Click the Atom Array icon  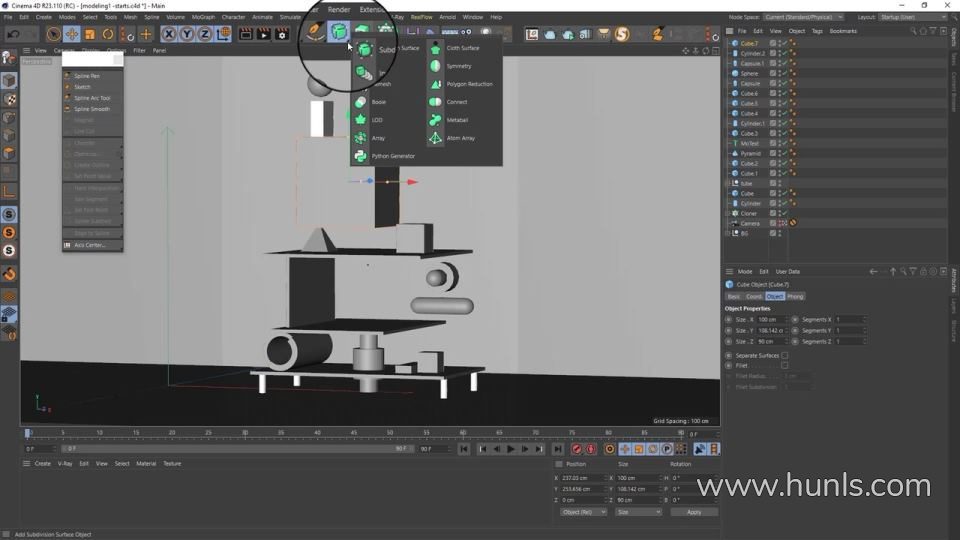click(x=436, y=138)
